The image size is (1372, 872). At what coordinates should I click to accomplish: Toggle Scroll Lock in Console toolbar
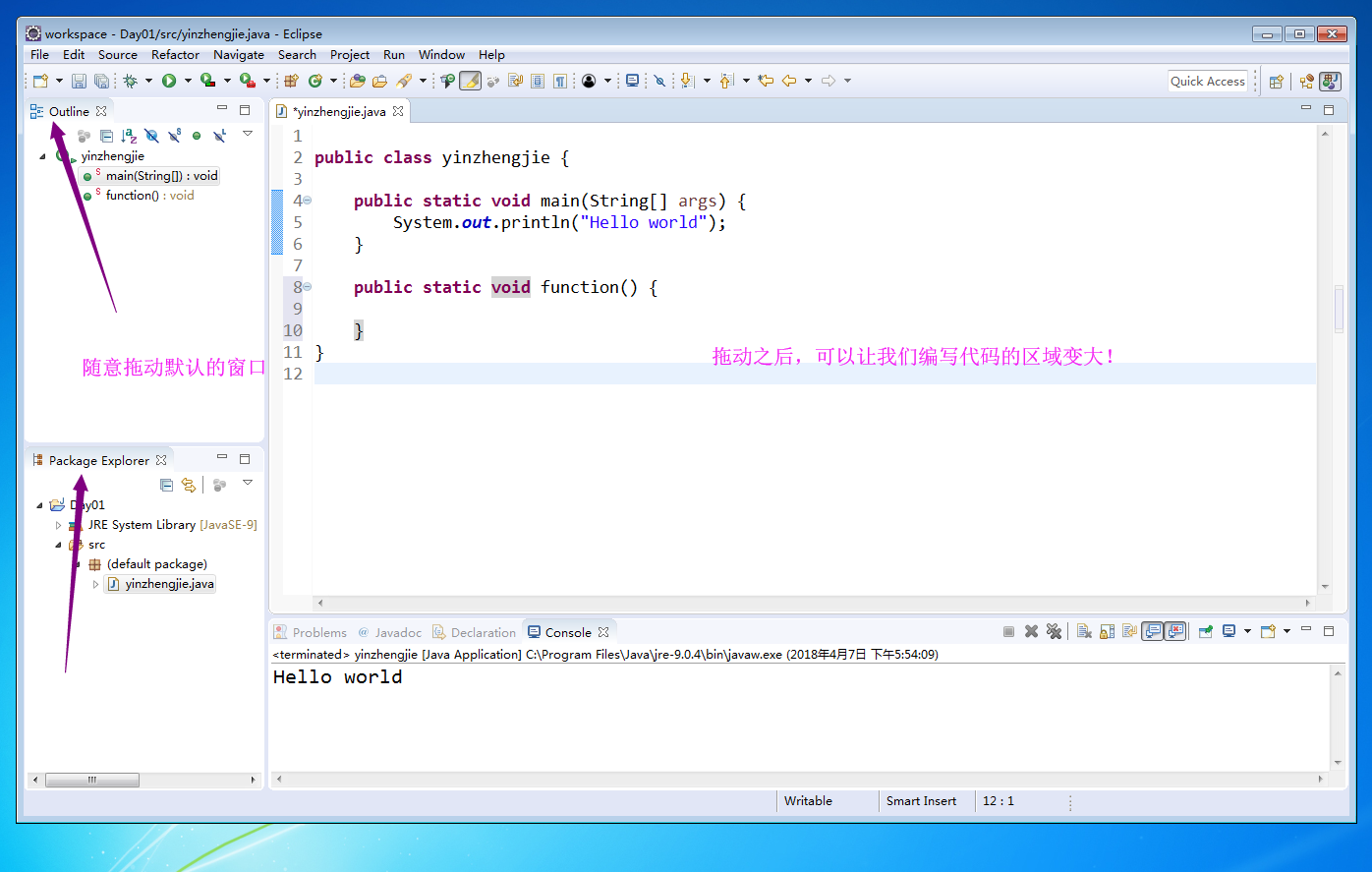(1107, 631)
